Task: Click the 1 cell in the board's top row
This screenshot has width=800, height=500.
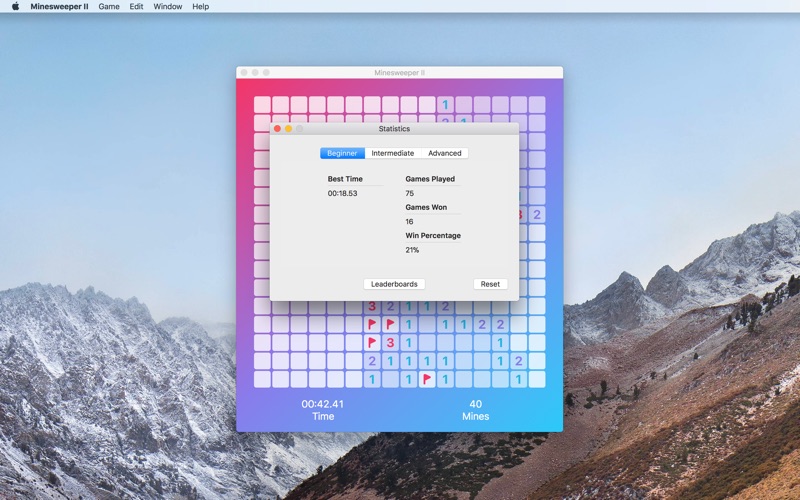Action: (x=445, y=105)
